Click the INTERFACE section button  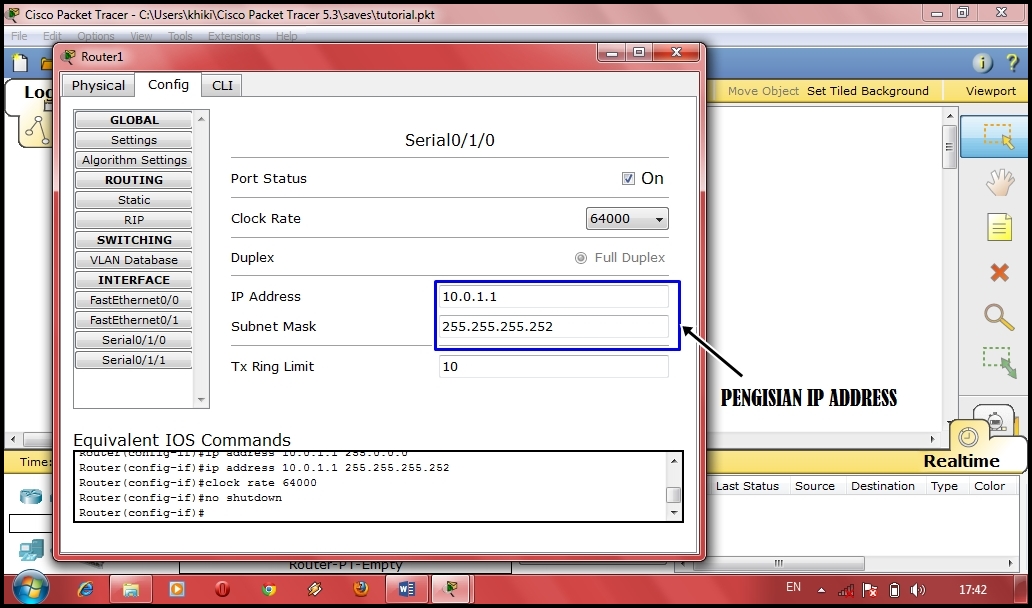point(134,280)
